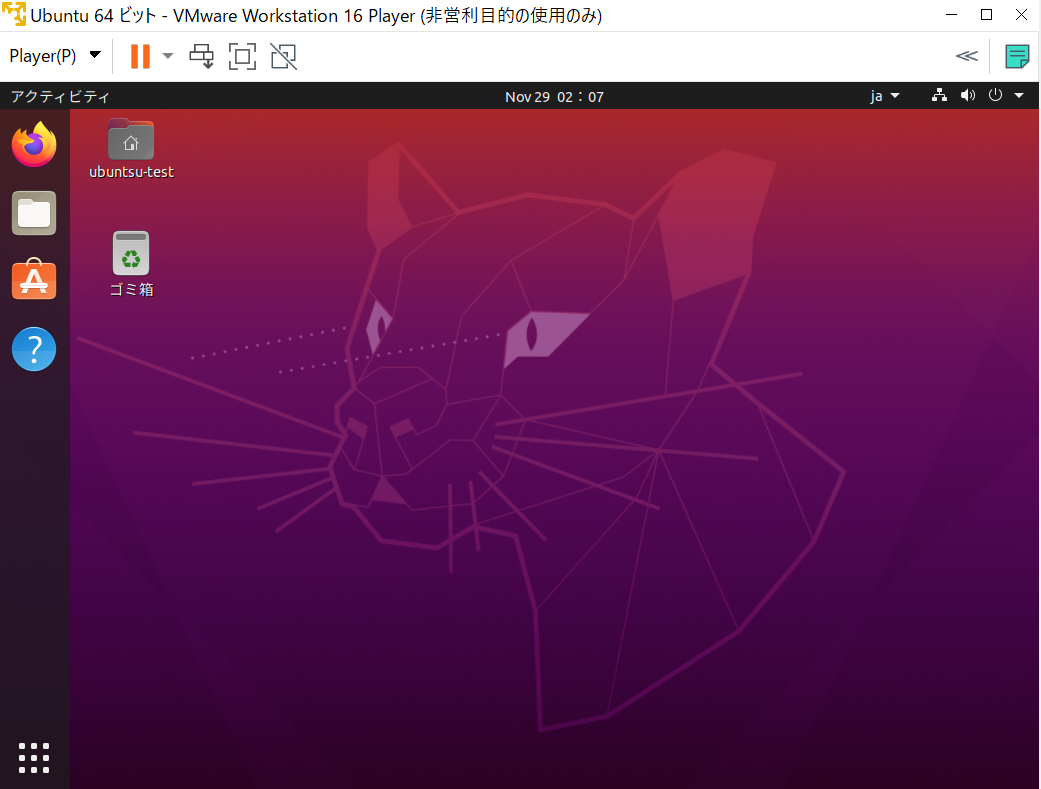The image size is (1041, 789).
Task: Click the ゴミ箱 label on desktop
Action: pyautogui.click(x=131, y=290)
